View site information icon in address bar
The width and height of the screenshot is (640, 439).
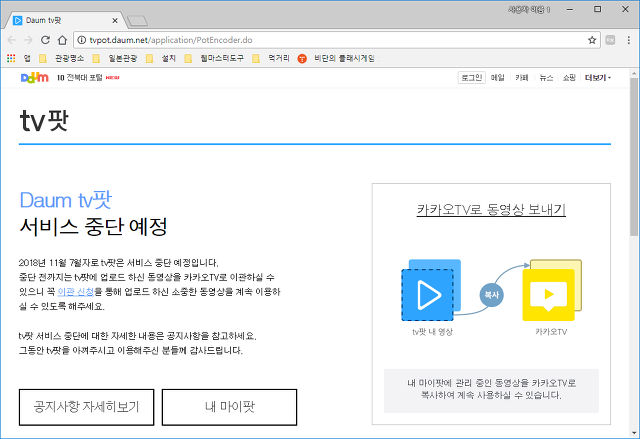click(x=82, y=40)
